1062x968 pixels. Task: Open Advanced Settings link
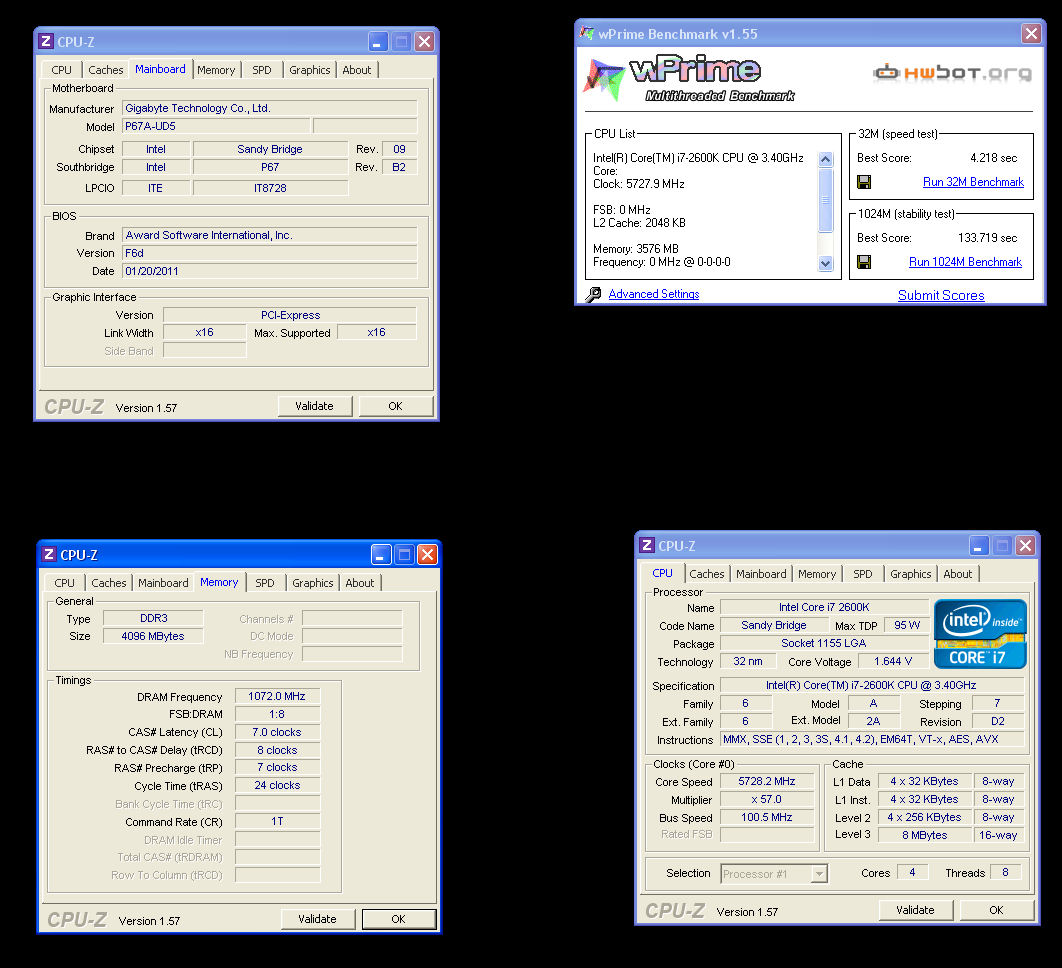coord(654,294)
